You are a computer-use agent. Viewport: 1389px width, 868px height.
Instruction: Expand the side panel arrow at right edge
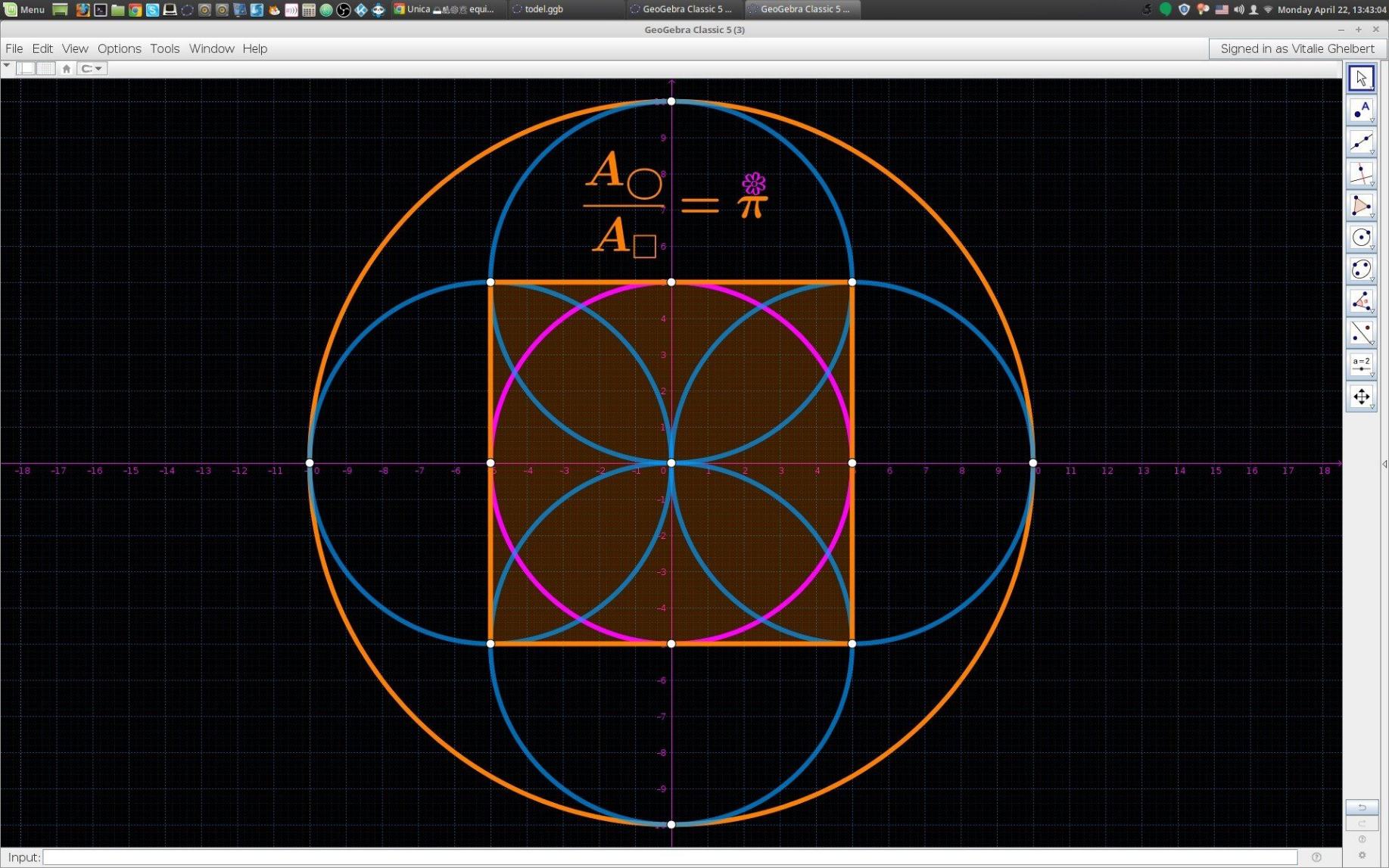[1384, 464]
